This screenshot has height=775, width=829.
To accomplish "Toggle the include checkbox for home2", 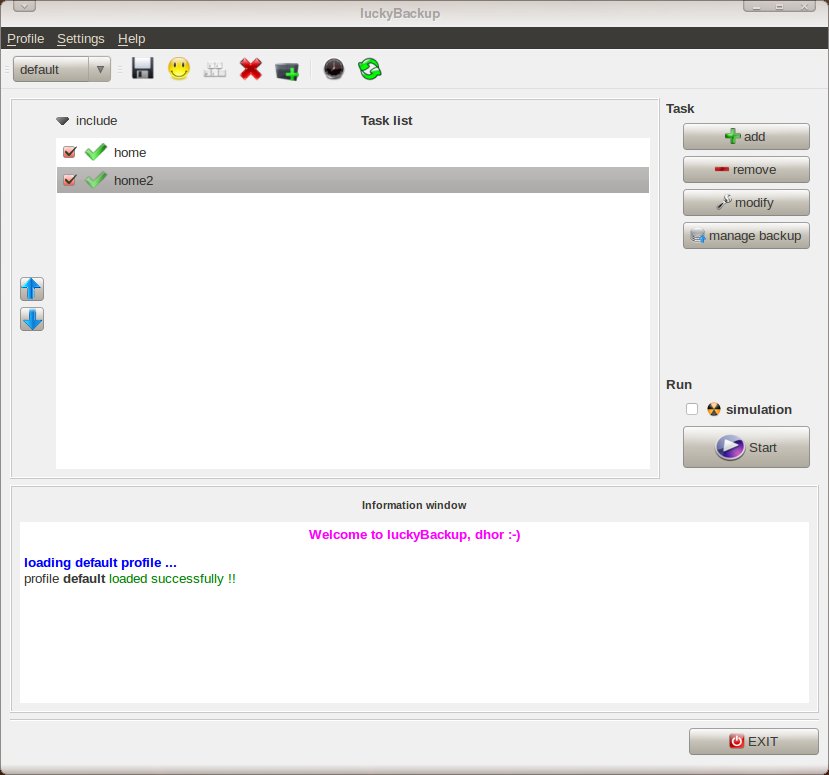I will (x=69, y=180).
